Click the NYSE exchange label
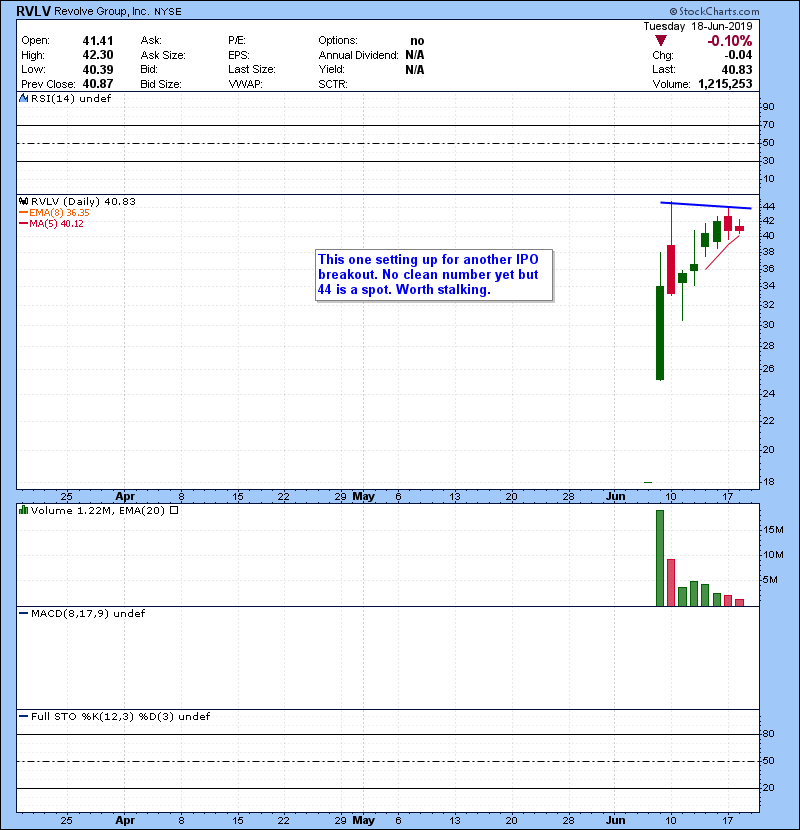This screenshot has height=830, width=800. [x=168, y=12]
